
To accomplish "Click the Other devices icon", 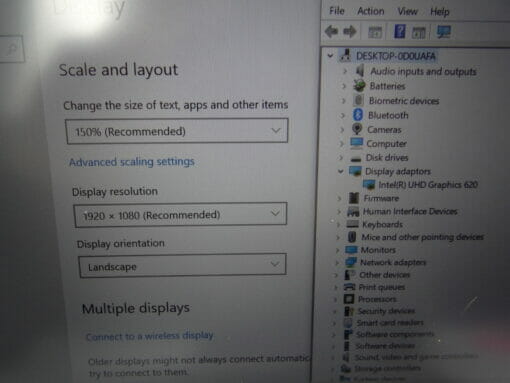I will pyautogui.click(x=350, y=275).
